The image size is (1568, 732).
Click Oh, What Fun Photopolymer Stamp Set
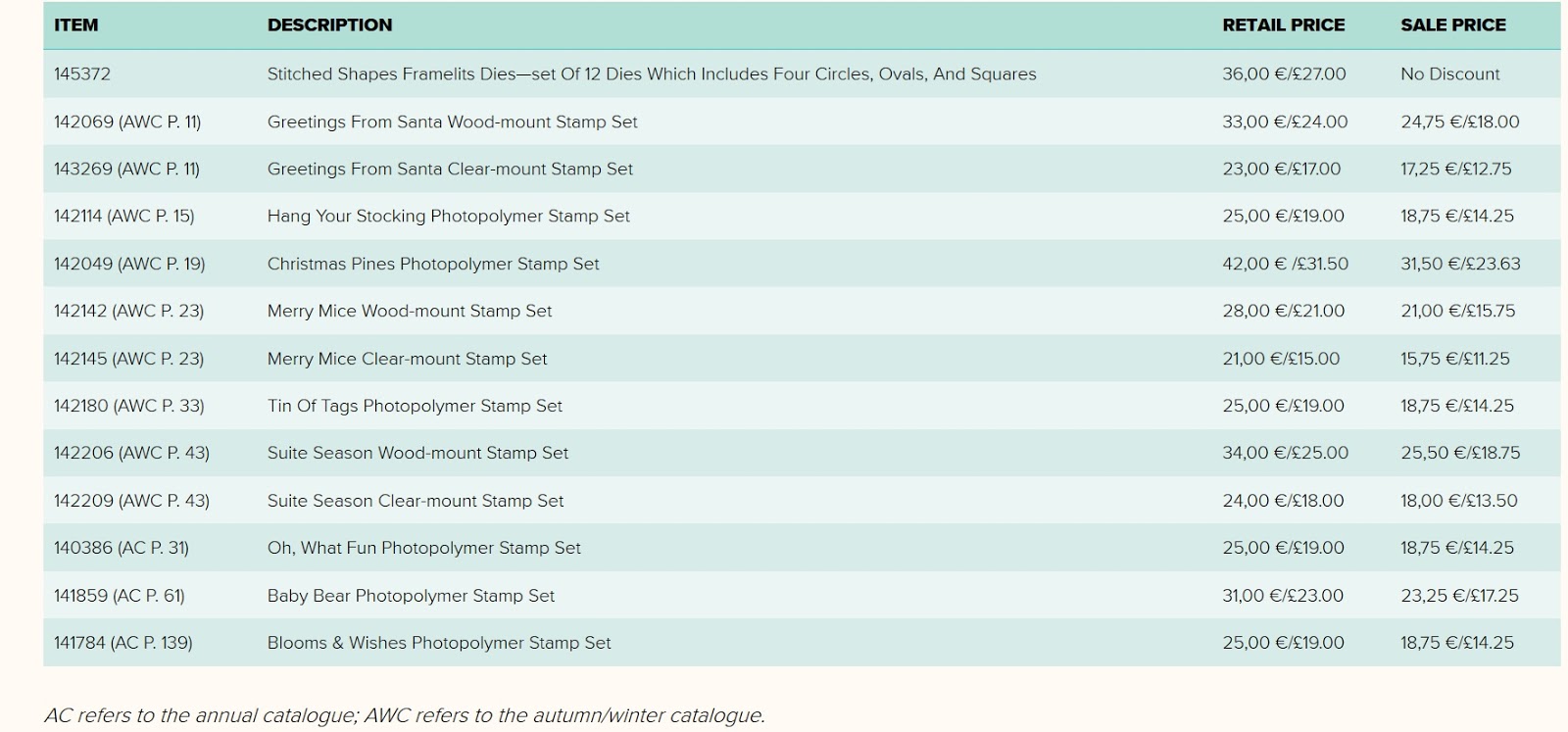pyautogui.click(x=424, y=548)
